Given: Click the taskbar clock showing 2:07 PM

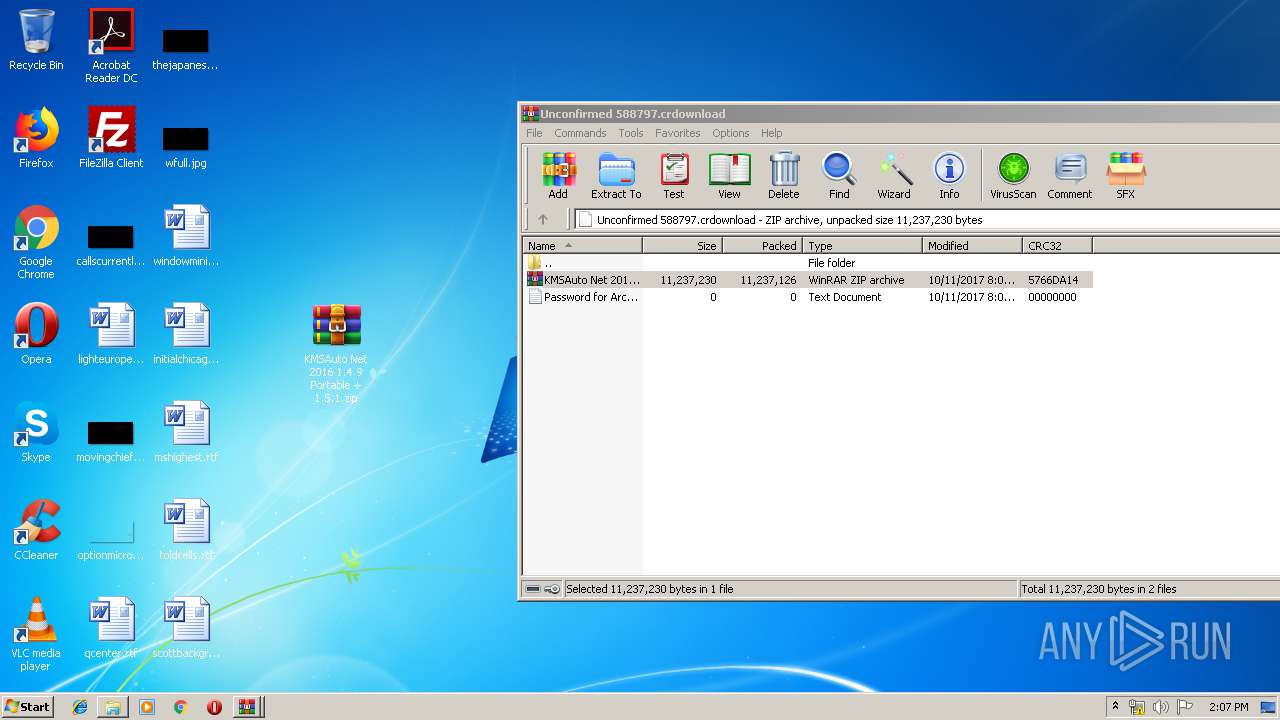Looking at the screenshot, I should (1228, 707).
